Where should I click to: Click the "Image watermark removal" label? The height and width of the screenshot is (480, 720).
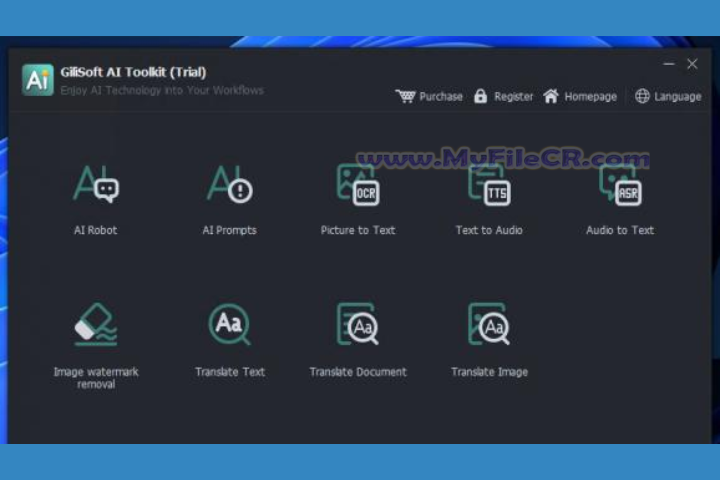point(96,378)
